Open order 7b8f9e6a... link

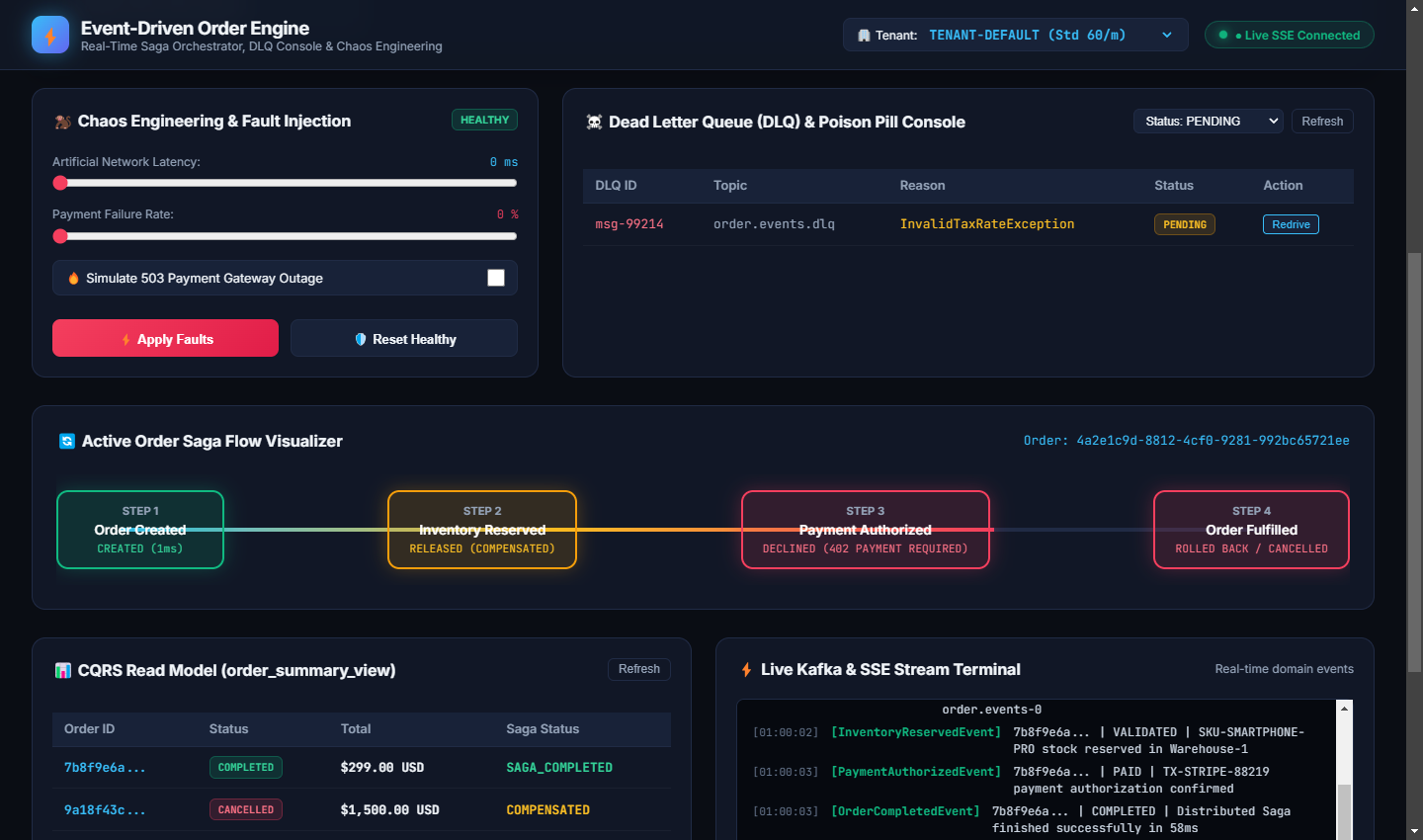pyautogui.click(x=105, y=768)
